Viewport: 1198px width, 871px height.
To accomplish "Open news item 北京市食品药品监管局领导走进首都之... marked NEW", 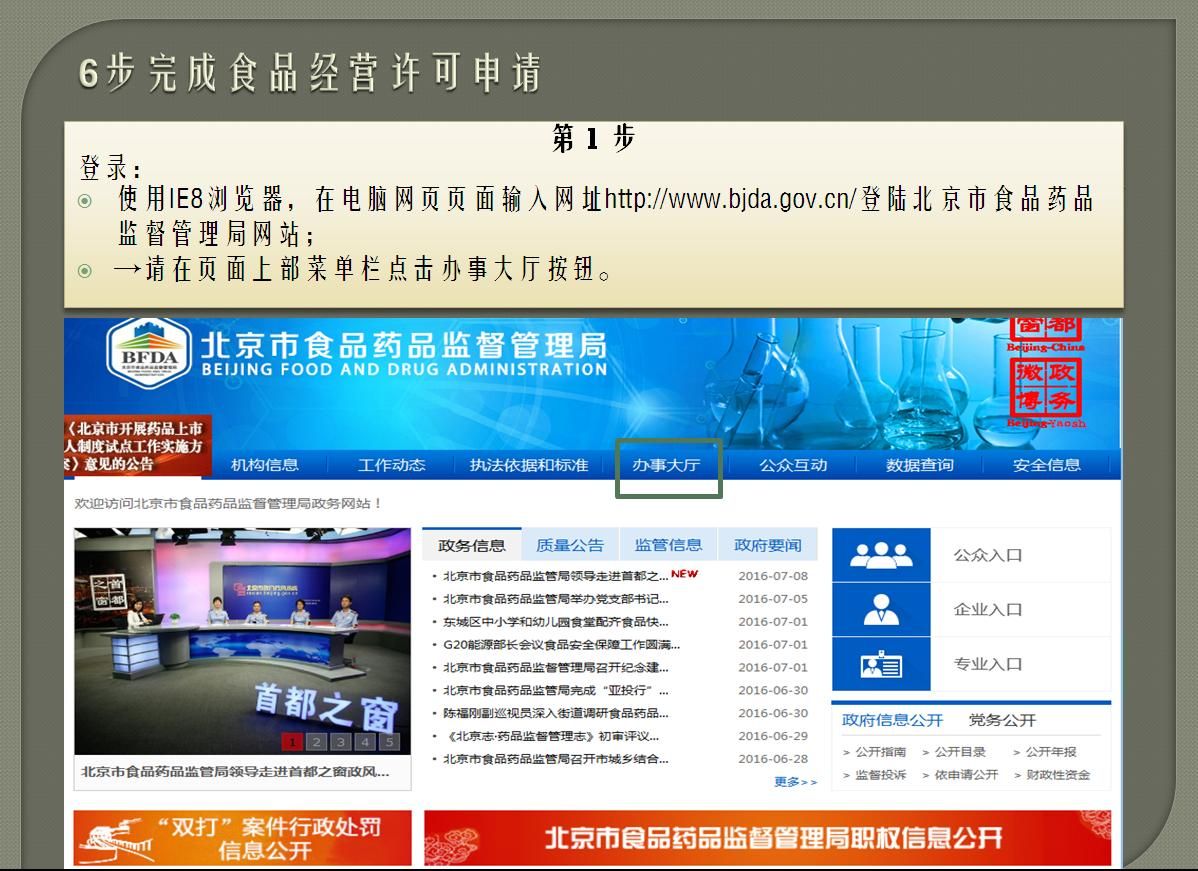I will [555, 575].
